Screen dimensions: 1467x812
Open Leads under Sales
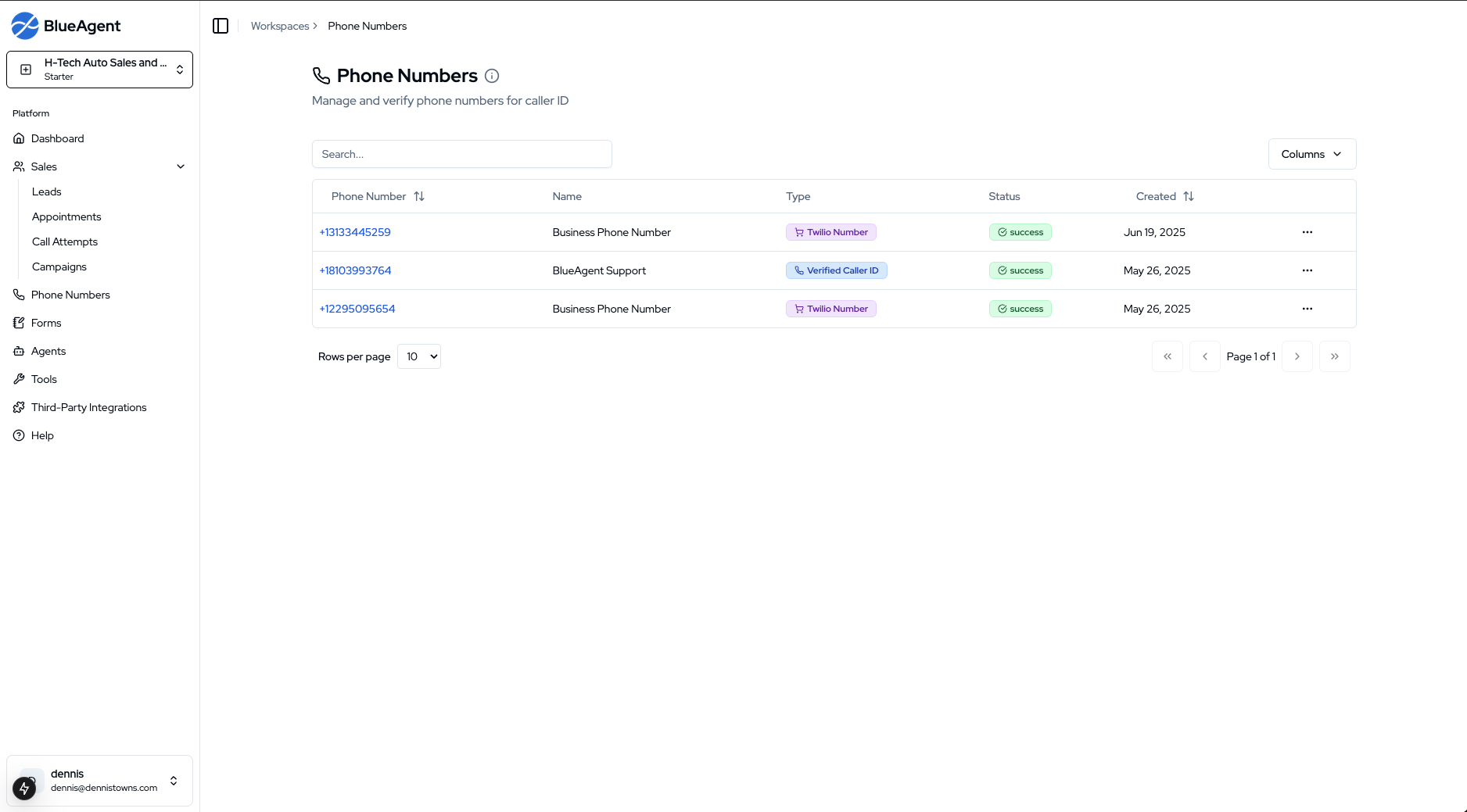pos(47,191)
